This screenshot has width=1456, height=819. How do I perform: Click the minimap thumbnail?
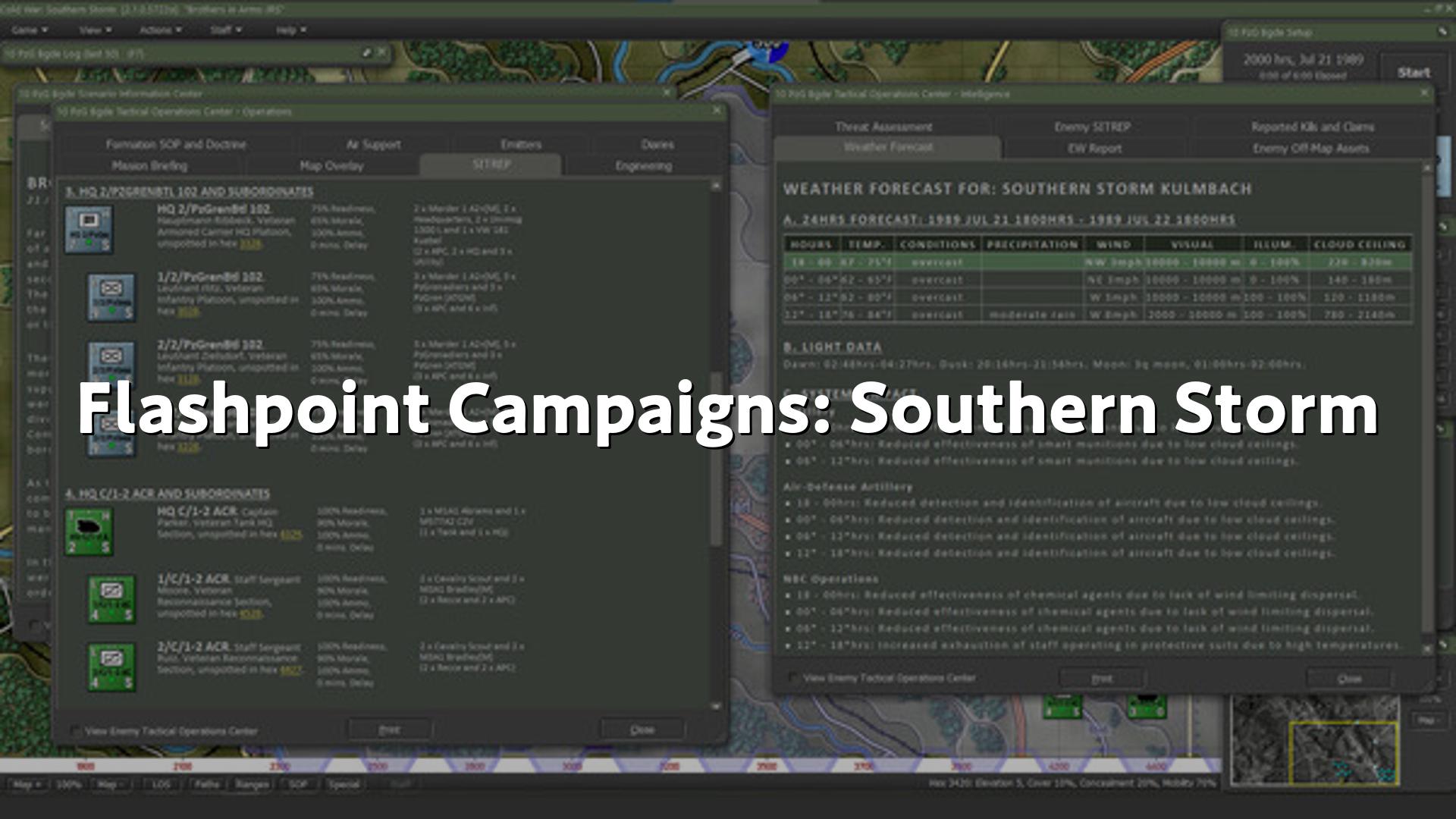click(1314, 741)
